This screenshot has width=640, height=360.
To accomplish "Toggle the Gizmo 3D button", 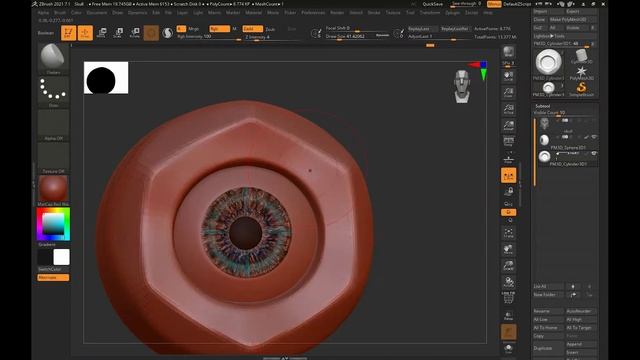I will (151, 33).
